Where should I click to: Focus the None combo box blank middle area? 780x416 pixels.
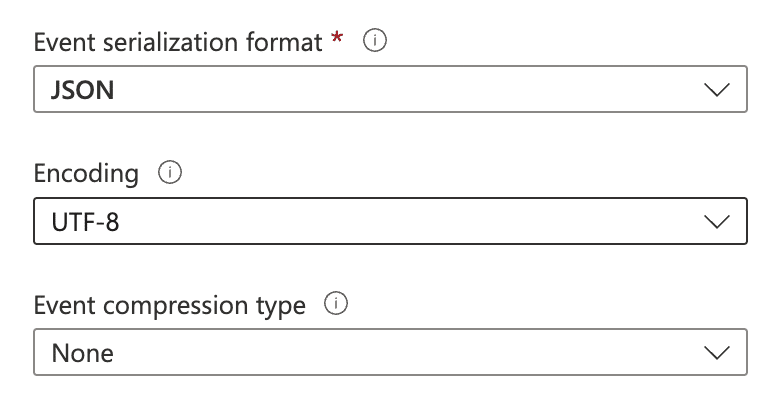coord(408,352)
